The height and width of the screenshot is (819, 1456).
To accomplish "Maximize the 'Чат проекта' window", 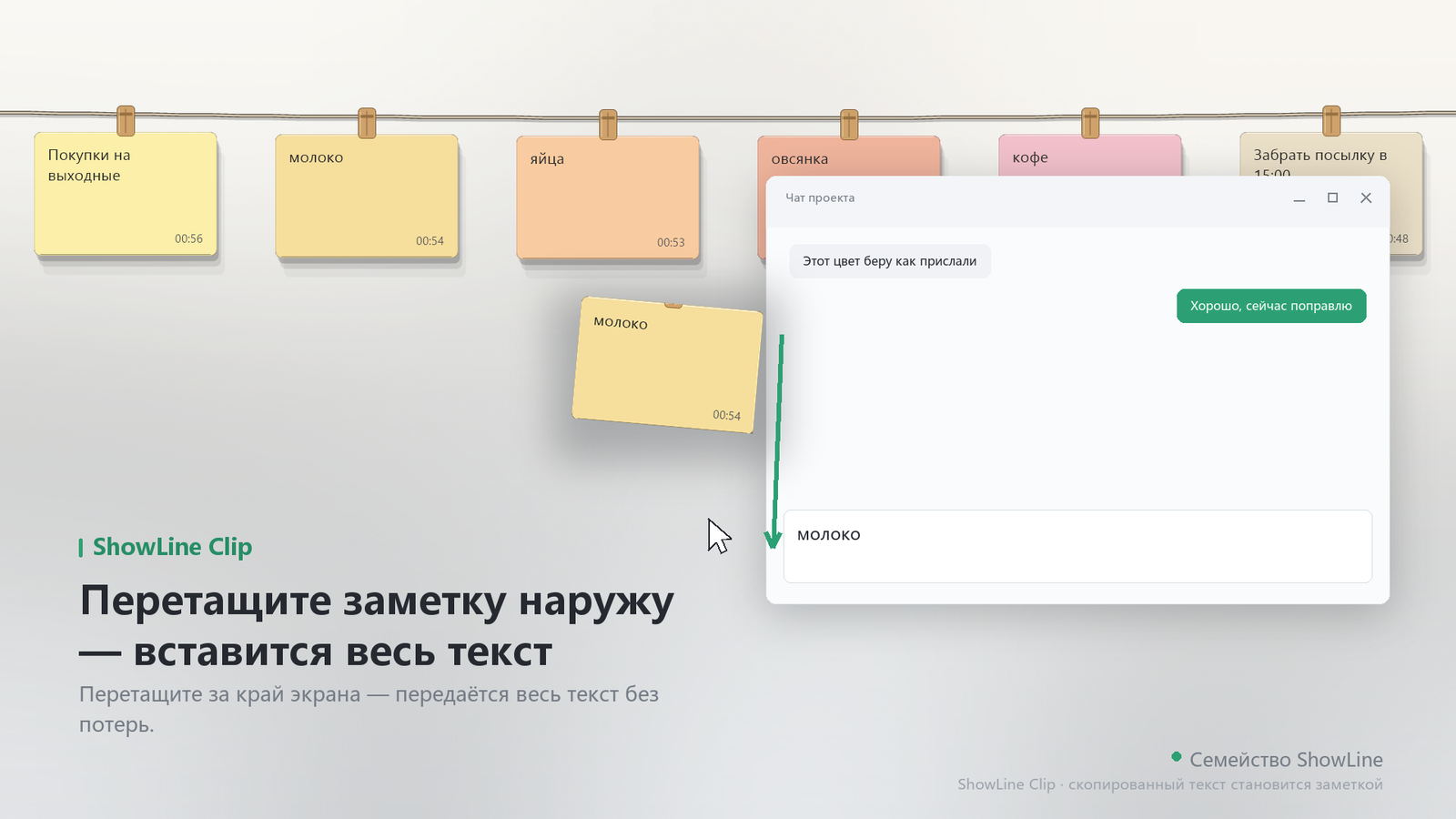I will pyautogui.click(x=1332, y=197).
